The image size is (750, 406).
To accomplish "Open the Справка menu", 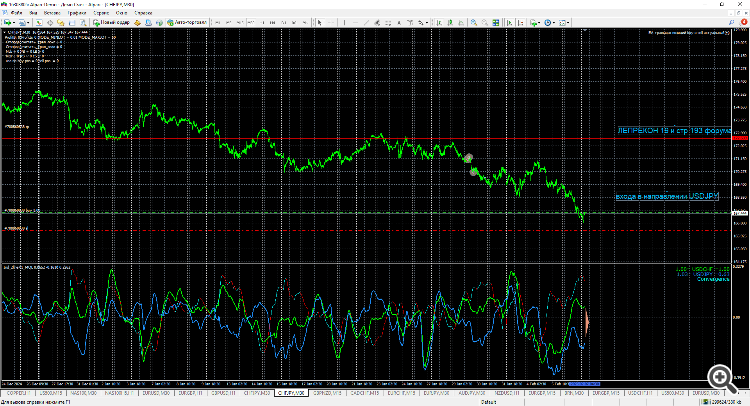I will 143,13.
